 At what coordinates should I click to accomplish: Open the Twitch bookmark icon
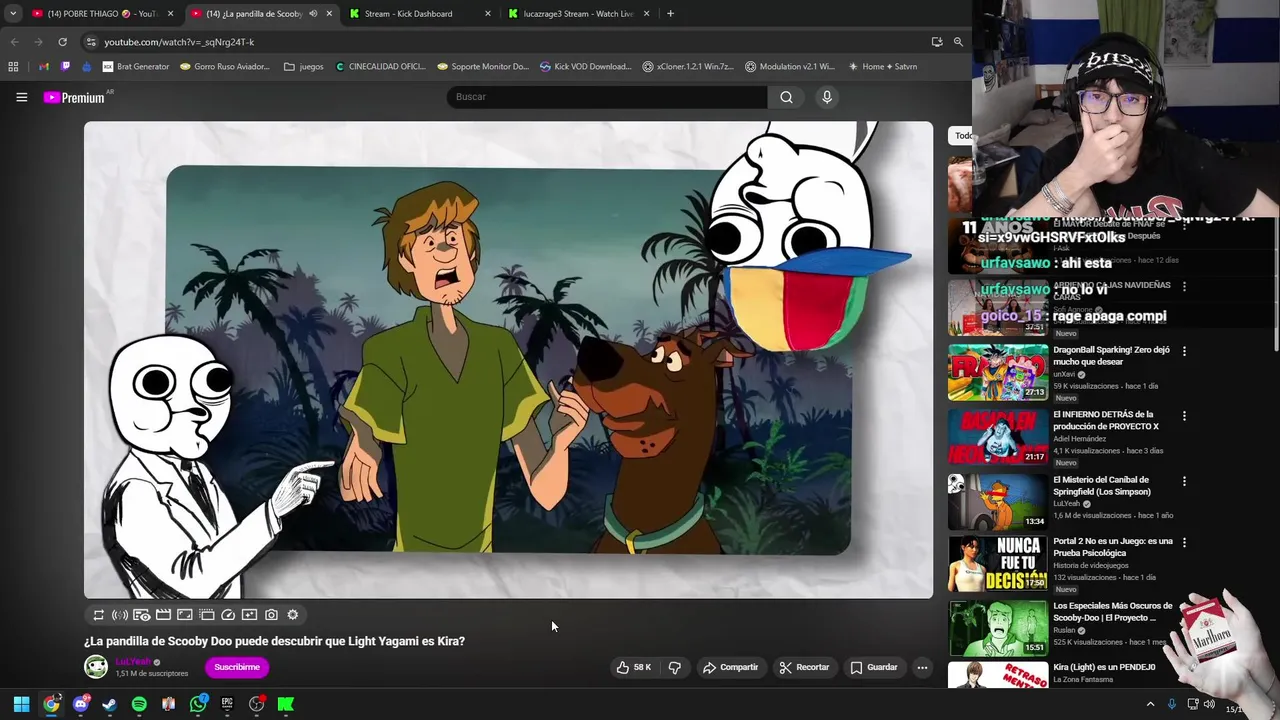(65, 67)
